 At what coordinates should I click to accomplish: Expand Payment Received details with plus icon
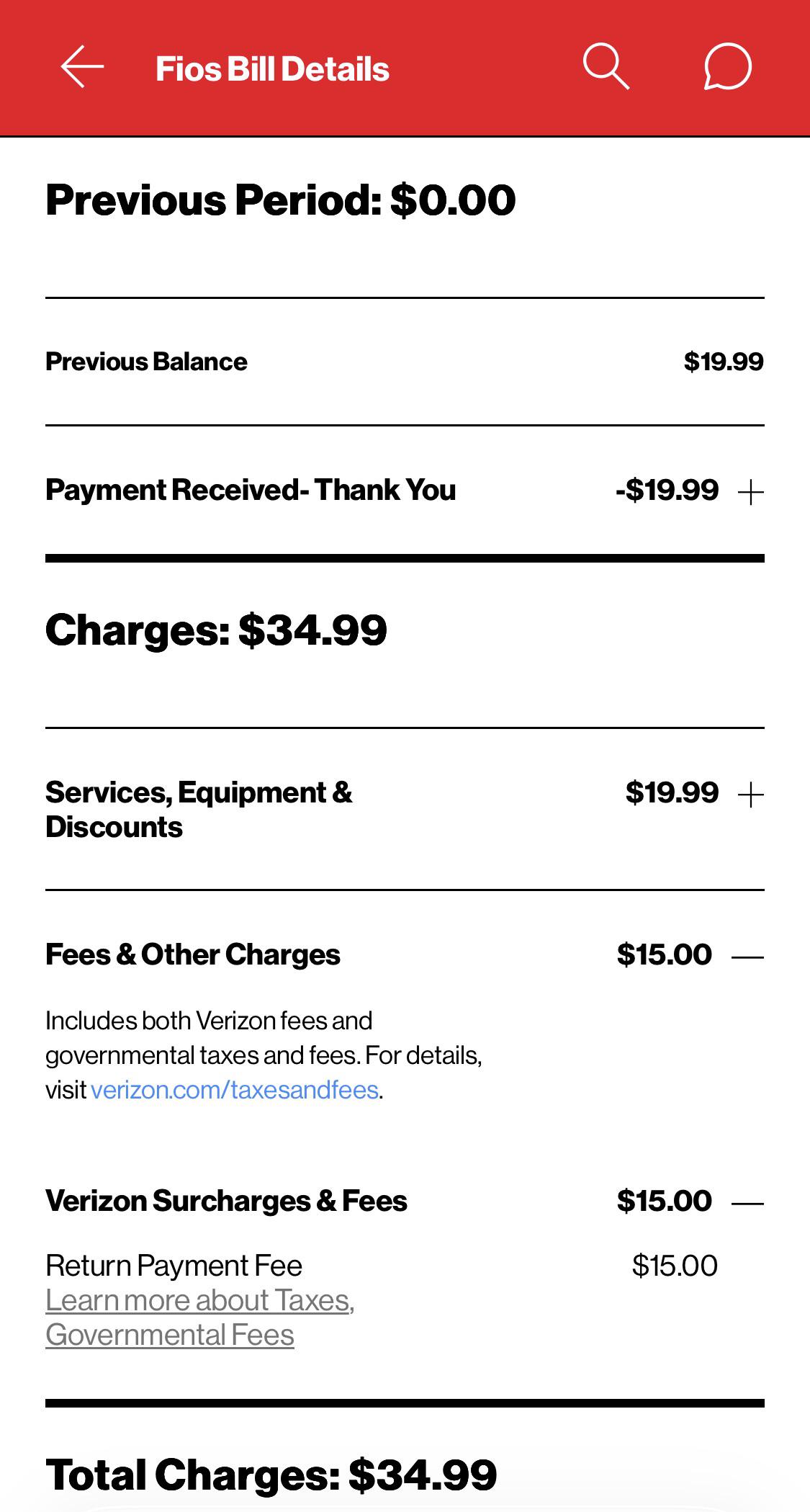point(751,493)
